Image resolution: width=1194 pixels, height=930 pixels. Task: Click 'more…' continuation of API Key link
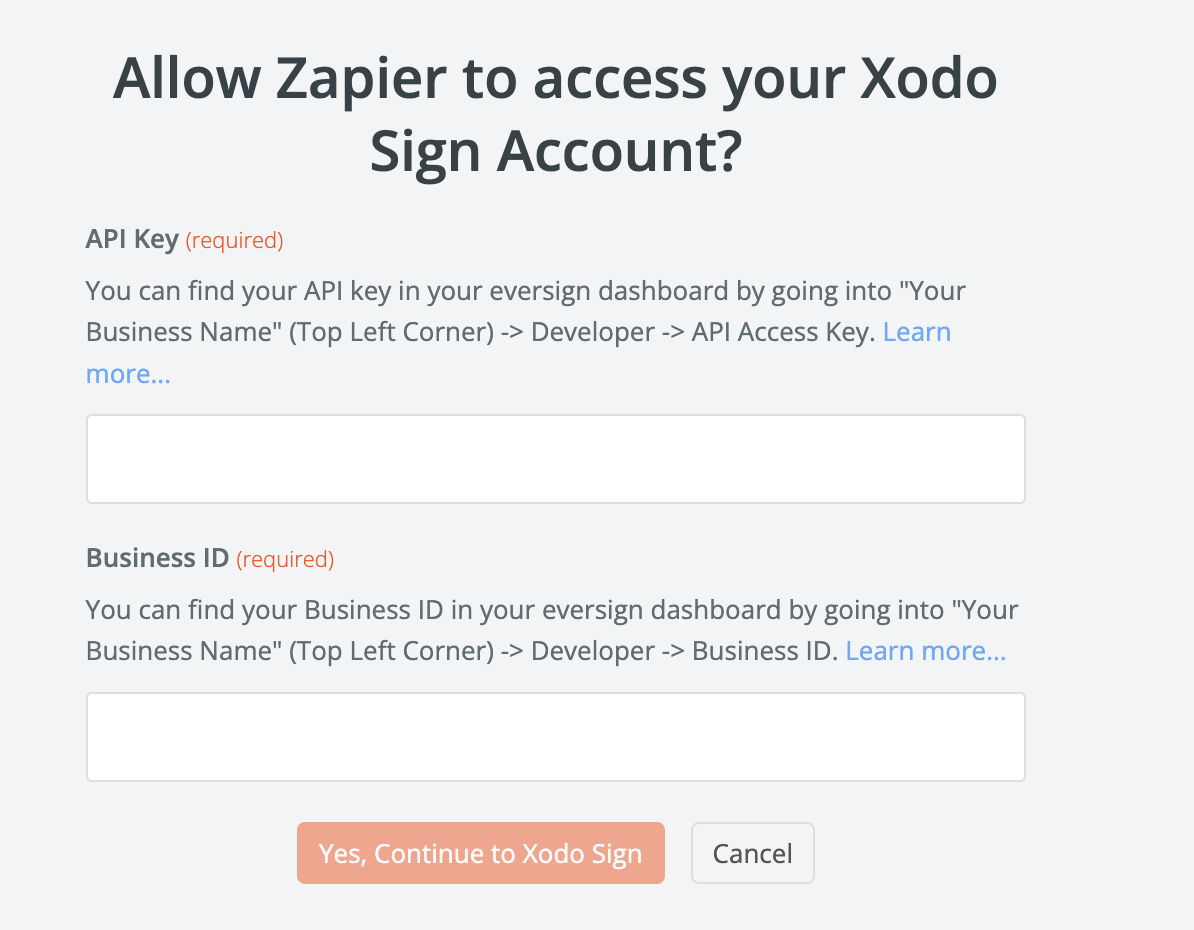coord(128,374)
